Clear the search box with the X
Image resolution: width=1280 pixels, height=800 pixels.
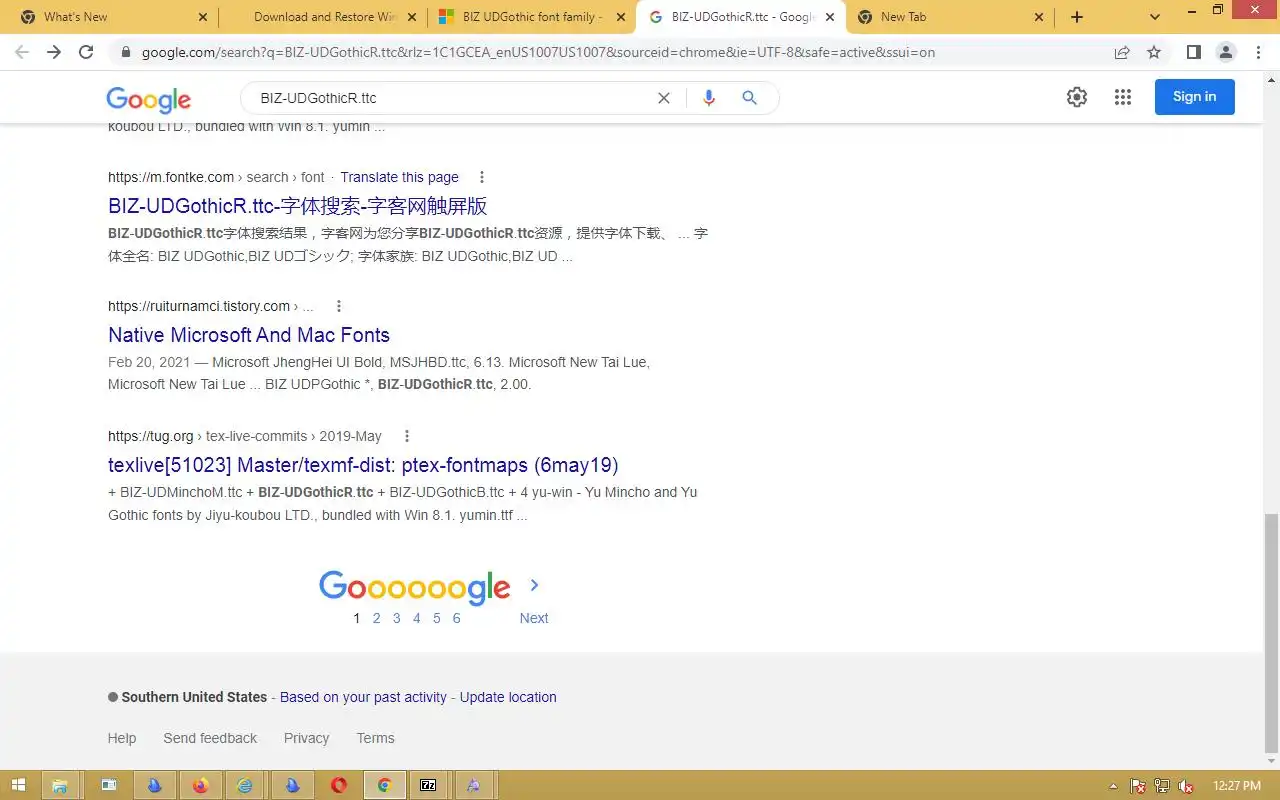[x=663, y=98]
